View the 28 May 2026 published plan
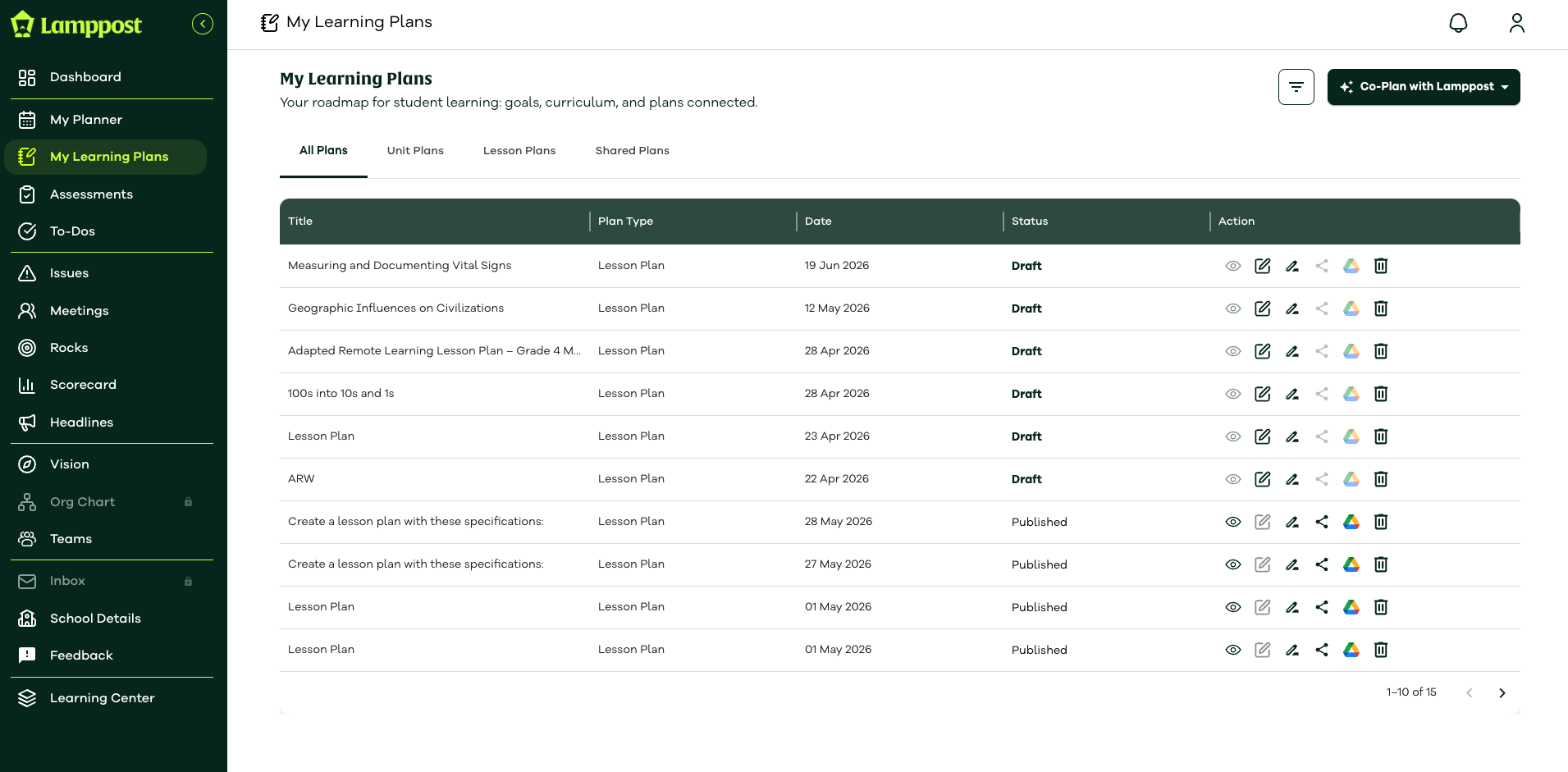Viewport: 1568px width, 772px height. [x=1233, y=522]
